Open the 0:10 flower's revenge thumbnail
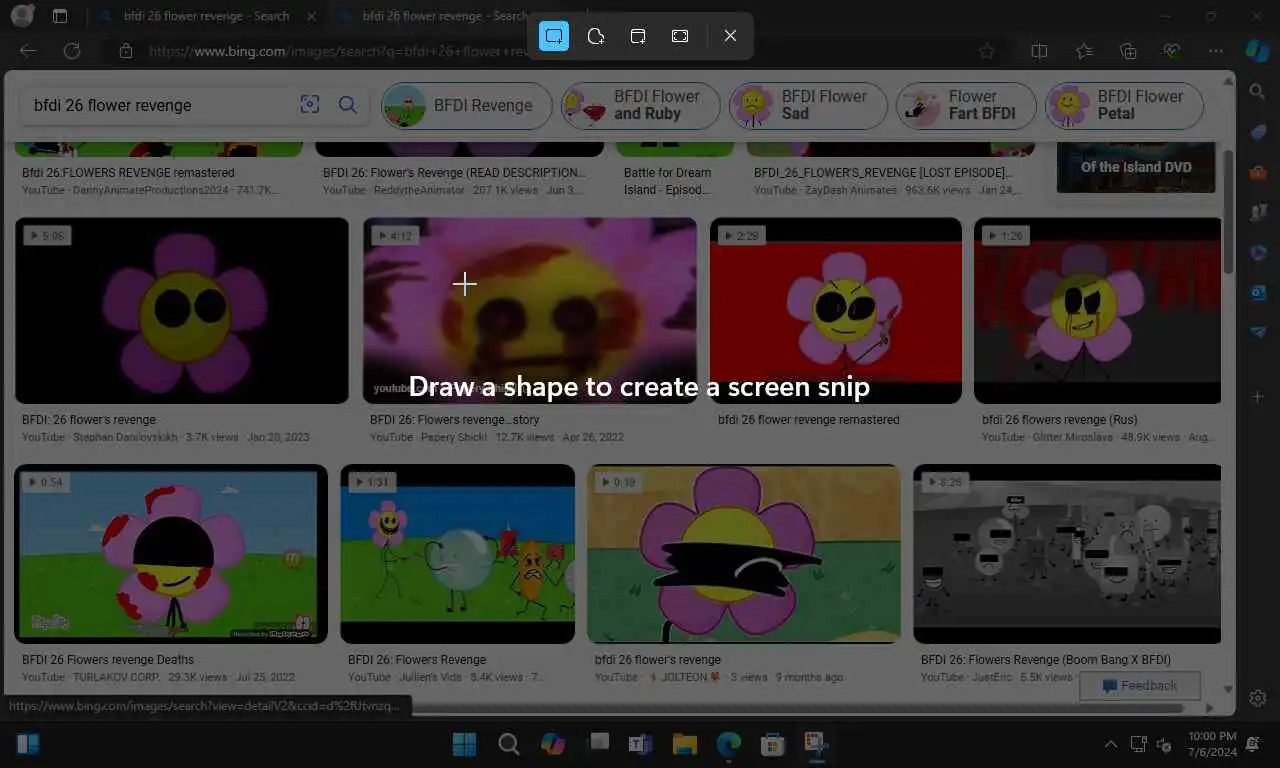 (x=744, y=554)
